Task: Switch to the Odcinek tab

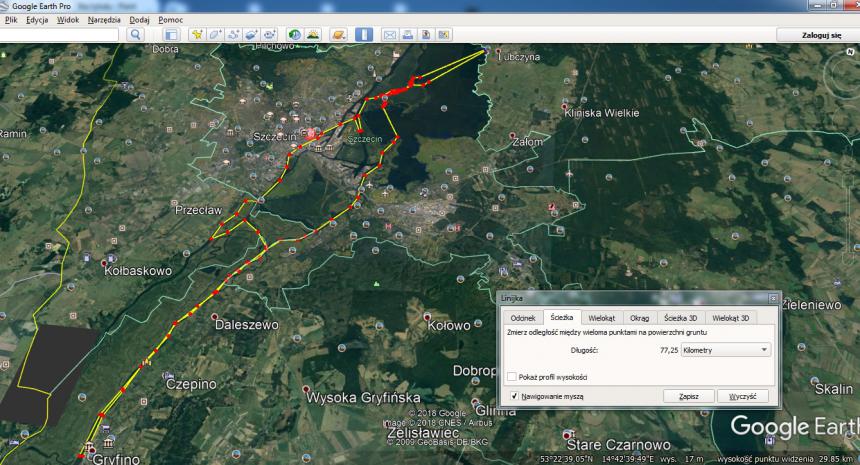Action: pyautogui.click(x=522, y=318)
